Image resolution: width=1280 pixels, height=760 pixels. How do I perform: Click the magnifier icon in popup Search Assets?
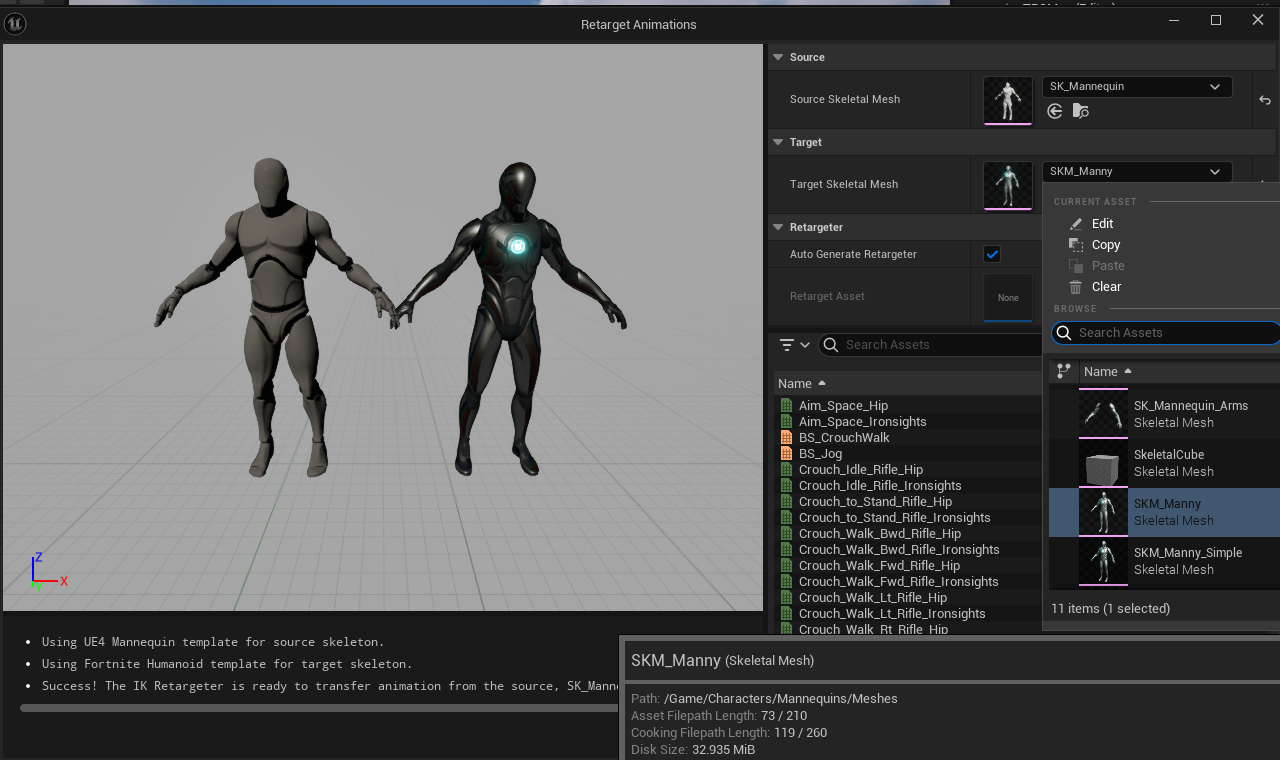pyautogui.click(x=1065, y=333)
